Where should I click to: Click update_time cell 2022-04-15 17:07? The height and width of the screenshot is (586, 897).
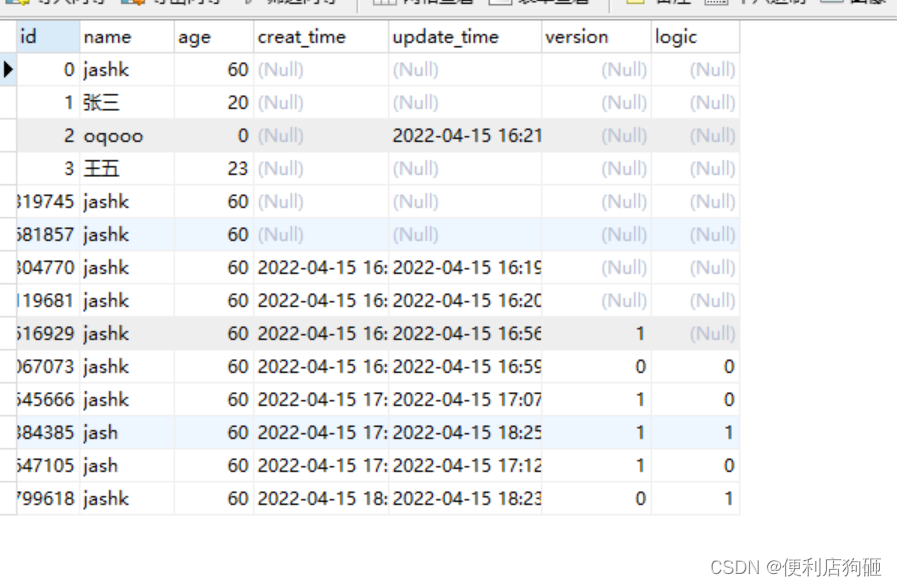click(465, 399)
